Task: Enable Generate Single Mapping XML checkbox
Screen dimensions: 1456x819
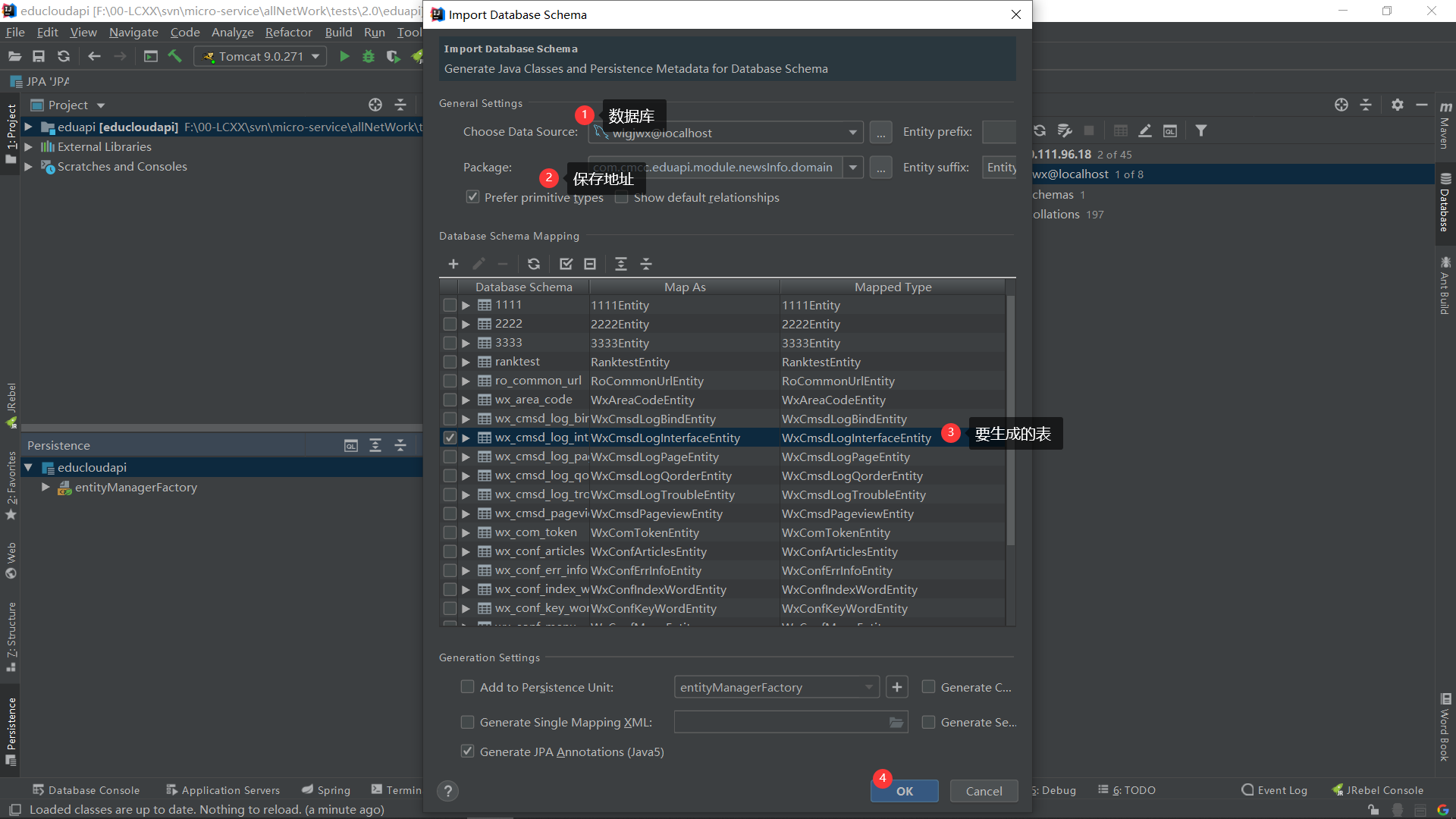Action: coord(468,722)
